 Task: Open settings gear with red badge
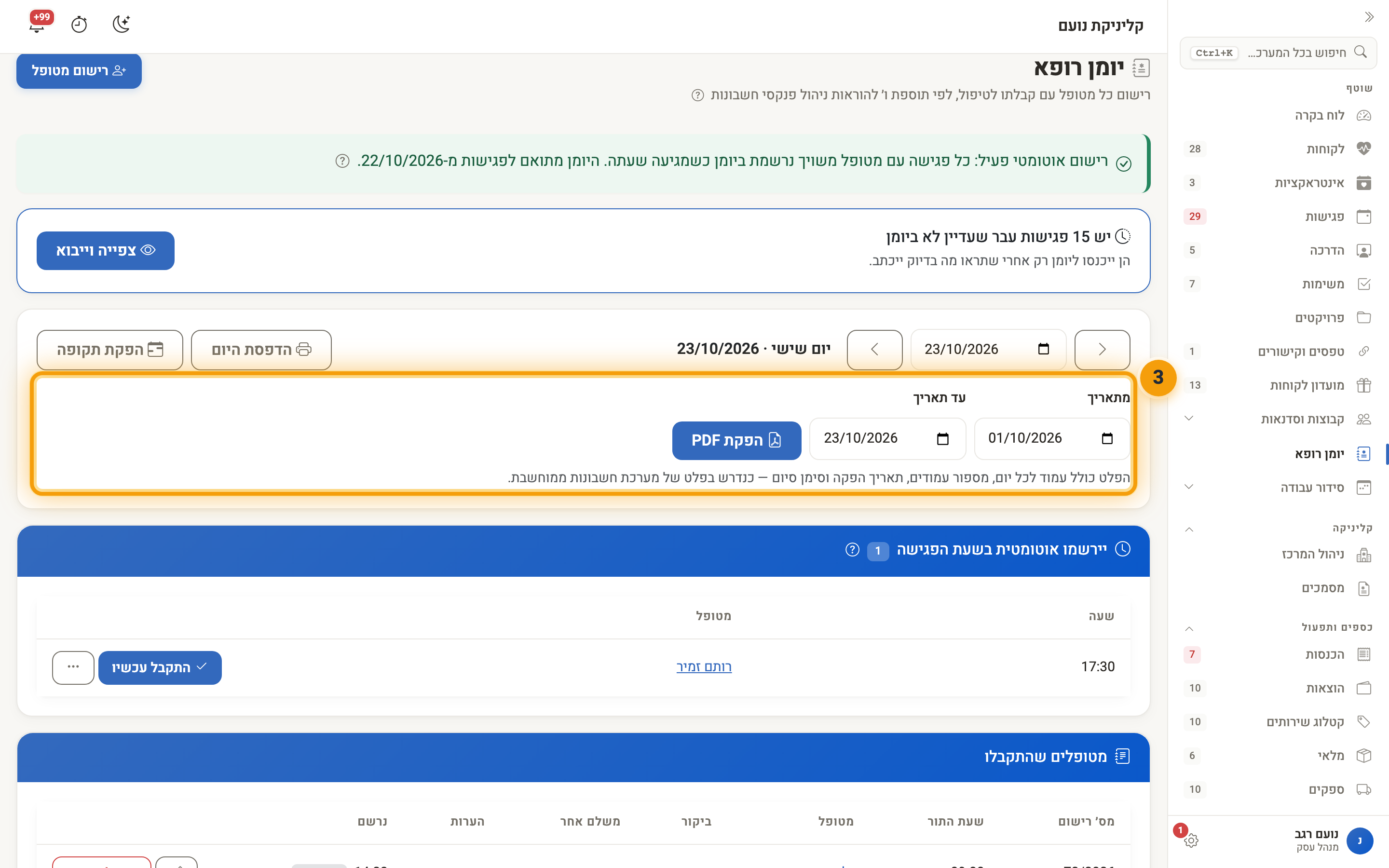pyautogui.click(x=1190, y=840)
